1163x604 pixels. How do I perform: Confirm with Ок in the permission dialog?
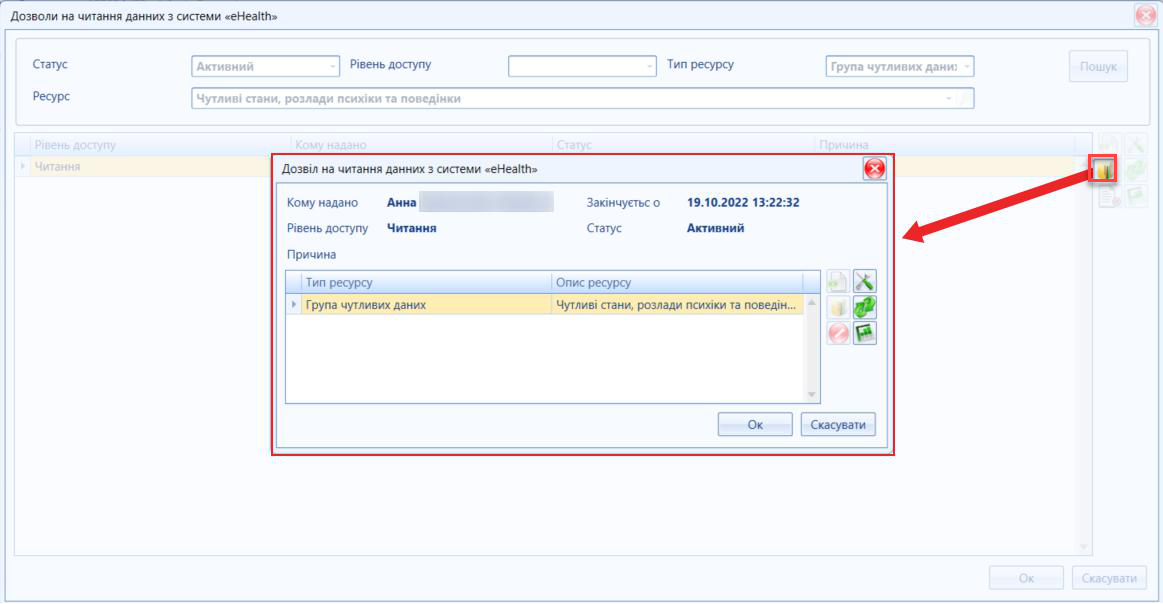[755, 424]
